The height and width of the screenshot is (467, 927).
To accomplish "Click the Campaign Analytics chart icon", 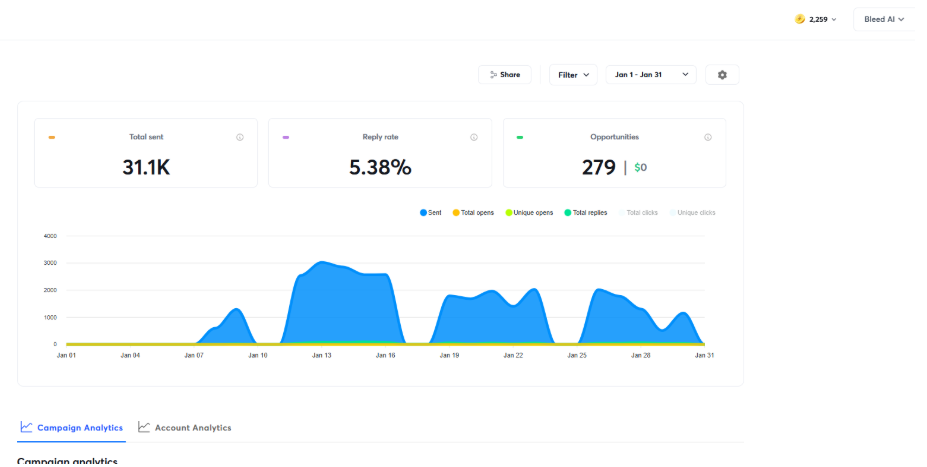I will tap(26, 427).
